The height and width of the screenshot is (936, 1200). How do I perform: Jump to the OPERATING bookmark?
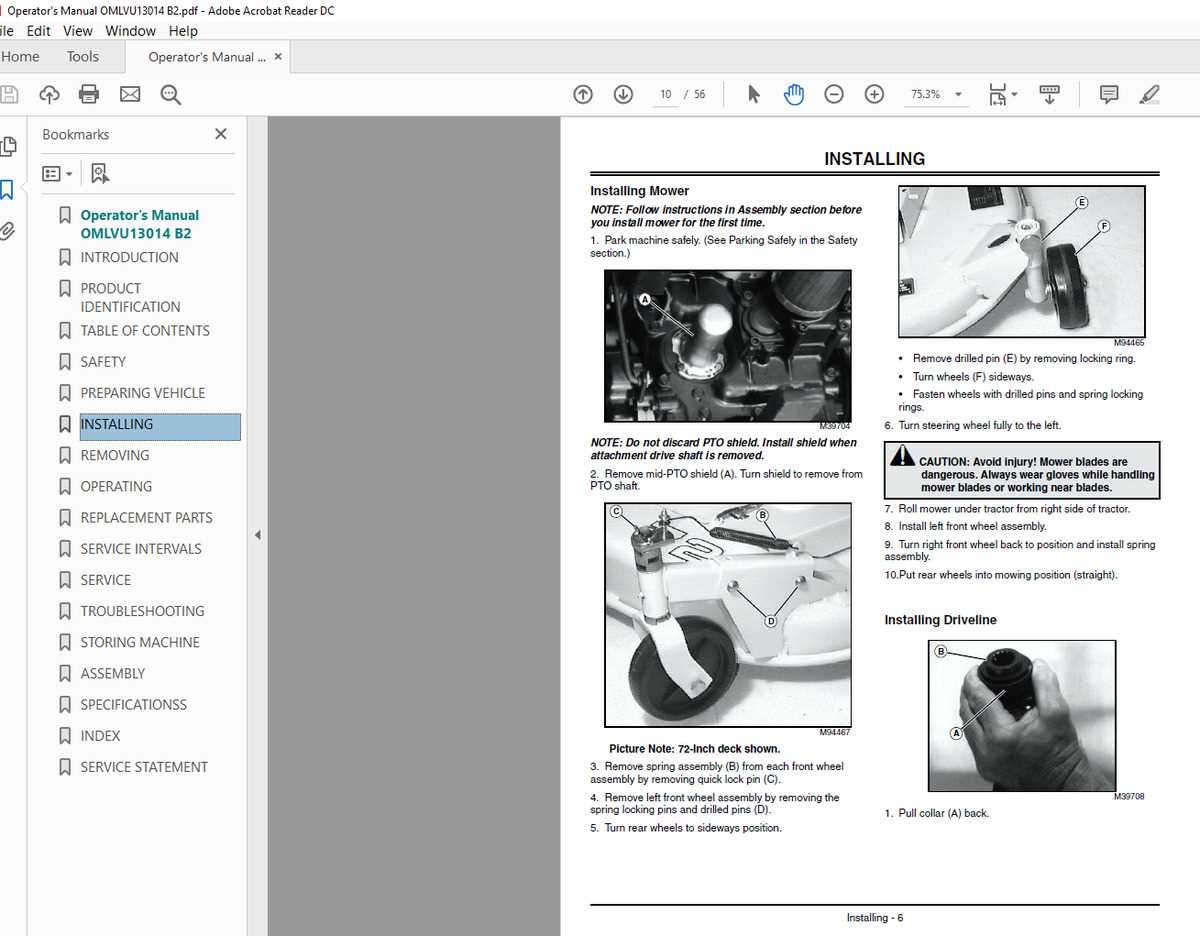116,486
